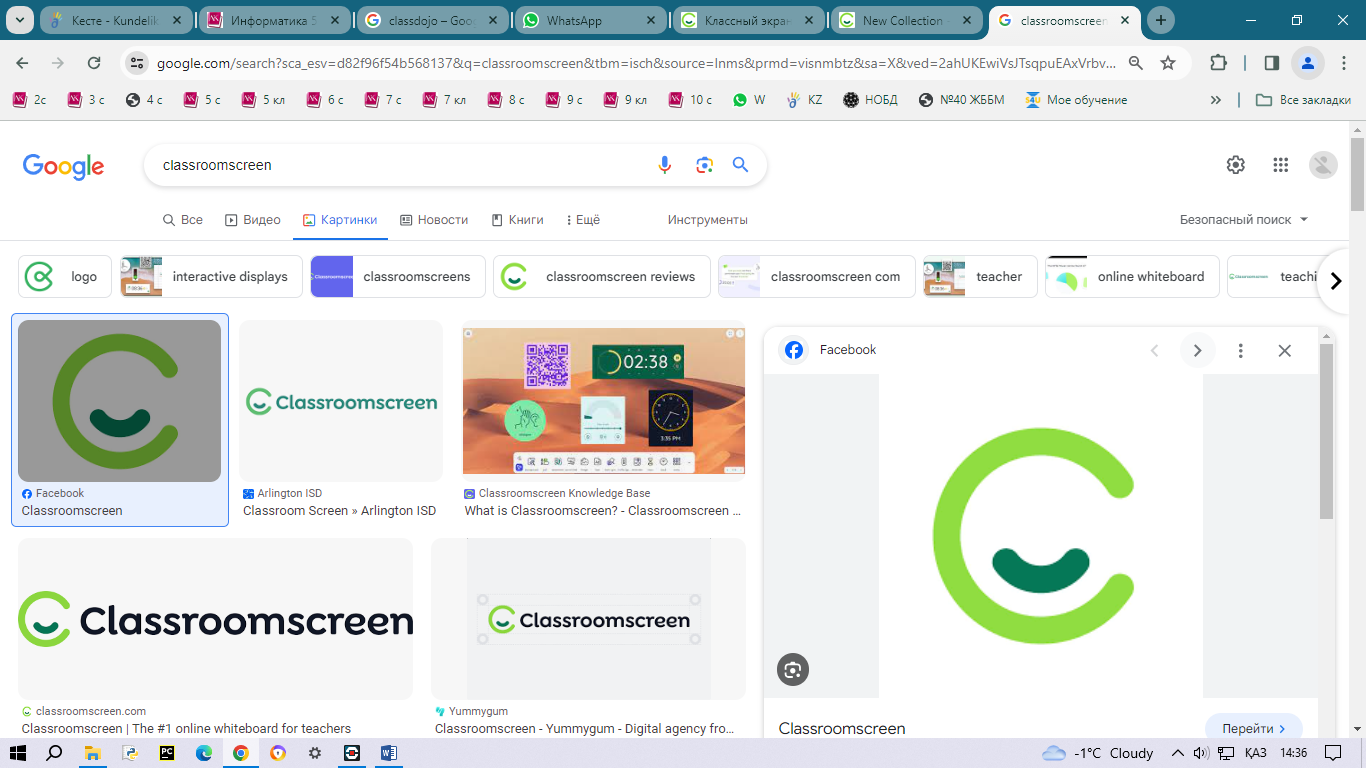Open the №40 ЖББМ bookmark
This screenshot has height=768, width=1366.
[x=961, y=100]
